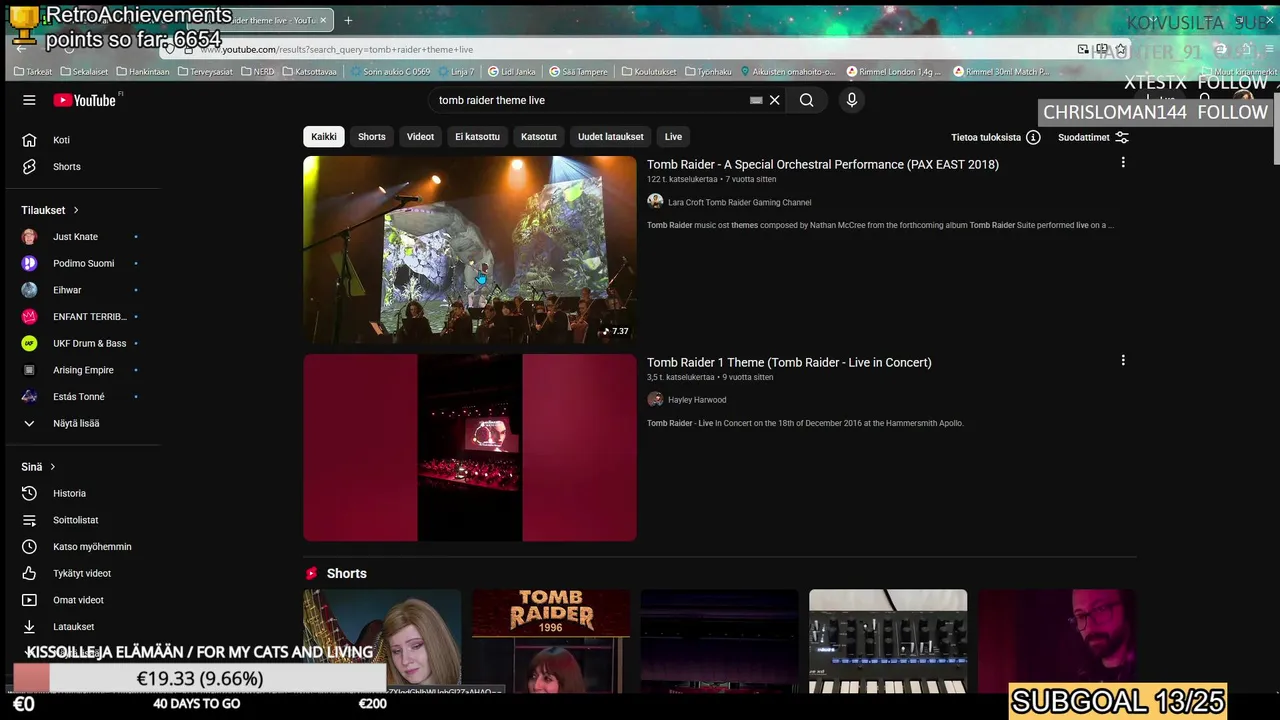Click the YouTube logo

[85, 100]
